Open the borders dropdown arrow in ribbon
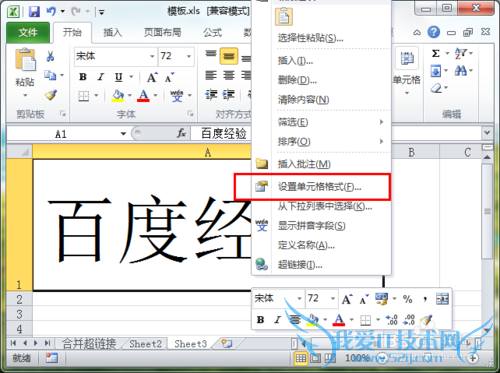Viewport: 500px width, 373px height. [x=96, y=96]
